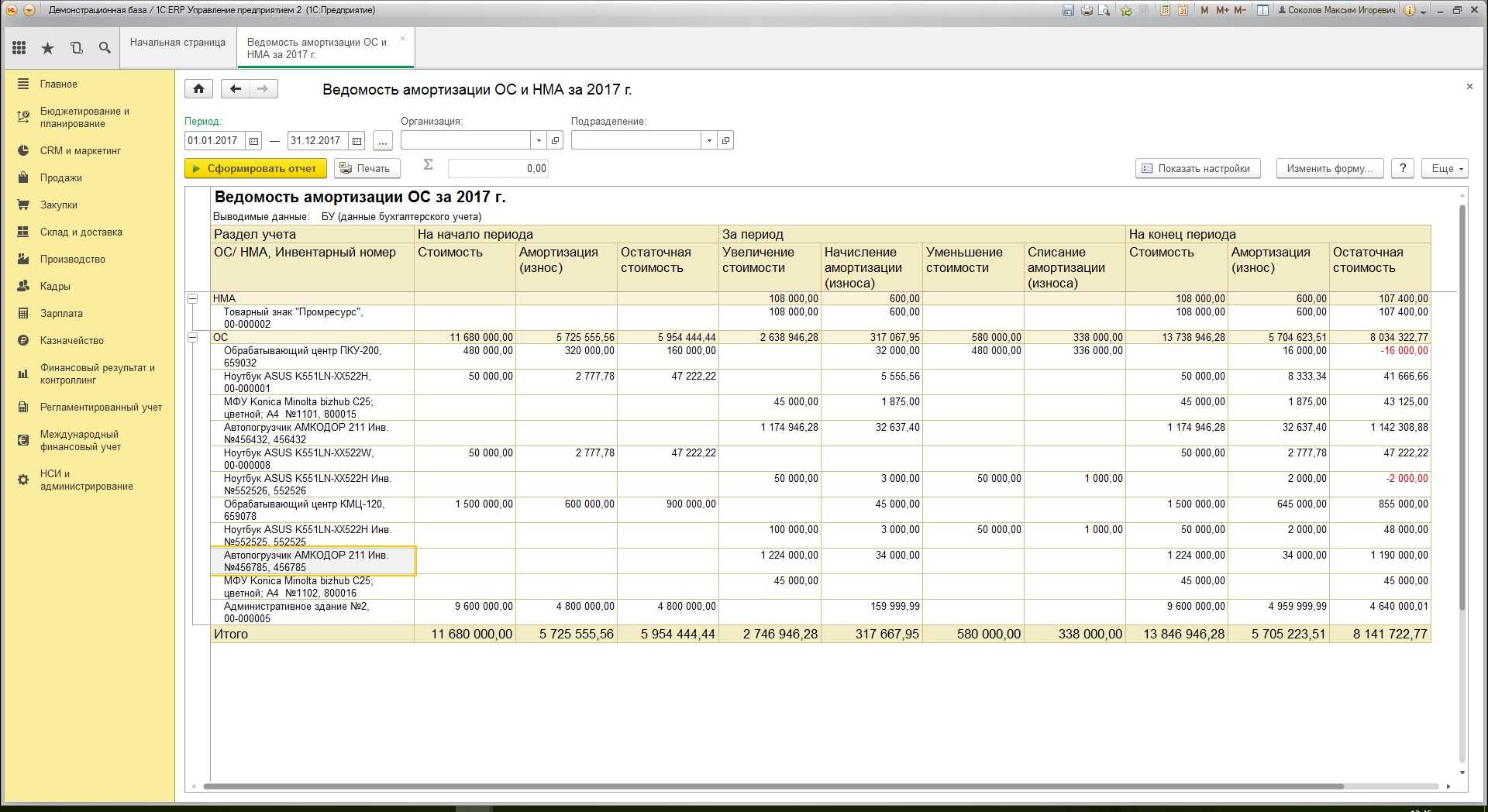Image resolution: width=1488 pixels, height=812 pixels.
Task: Click start date field 01.01.2017
Action: pos(215,141)
